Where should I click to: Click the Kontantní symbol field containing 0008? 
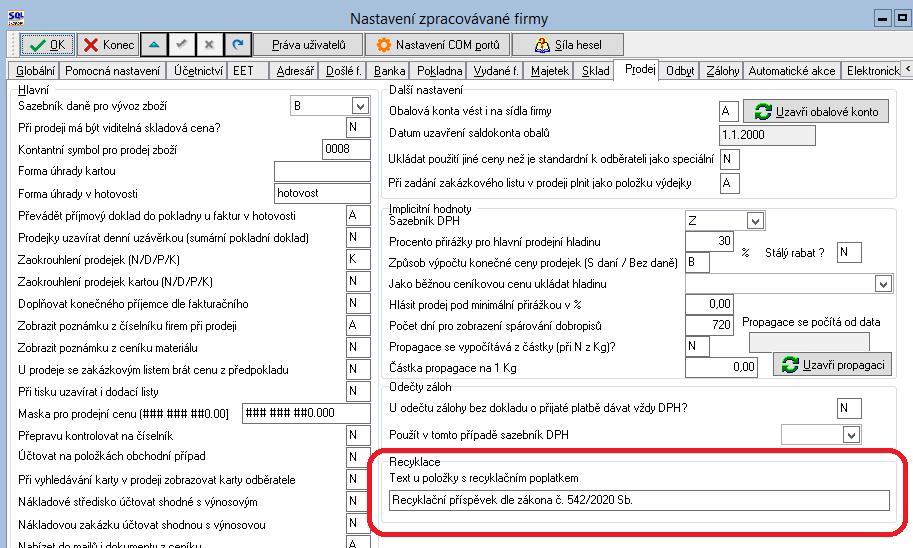[346, 150]
